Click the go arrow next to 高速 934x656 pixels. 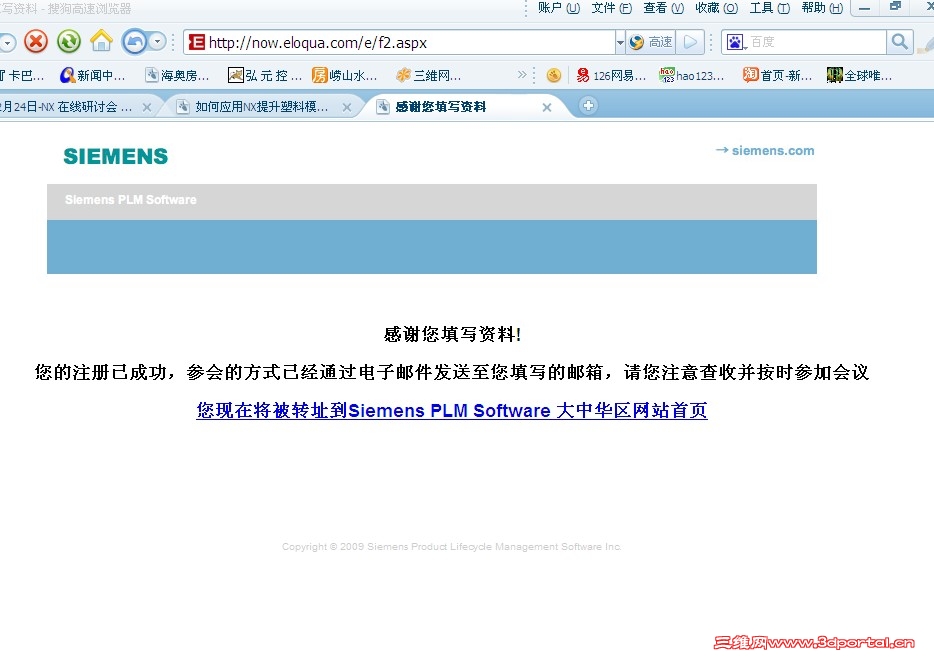coord(690,42)
